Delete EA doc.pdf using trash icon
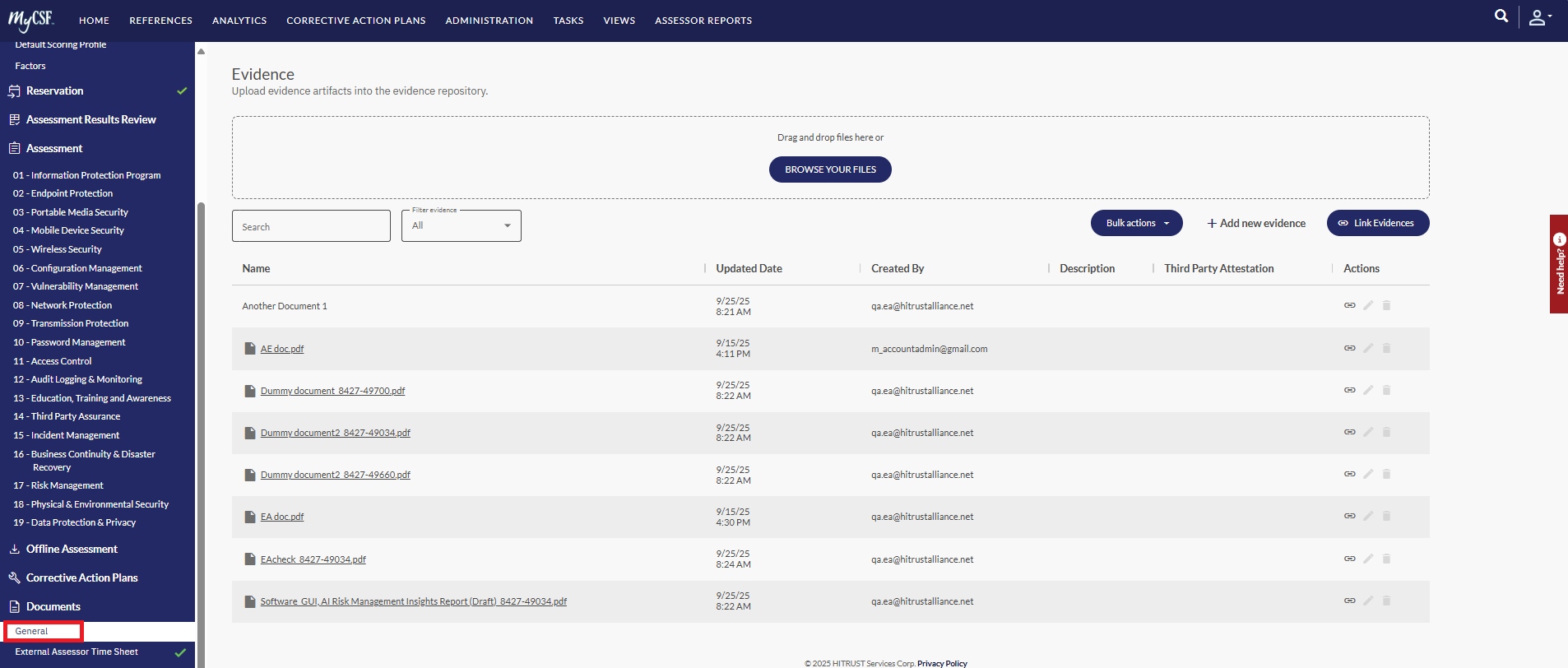 coord(1386,516)
